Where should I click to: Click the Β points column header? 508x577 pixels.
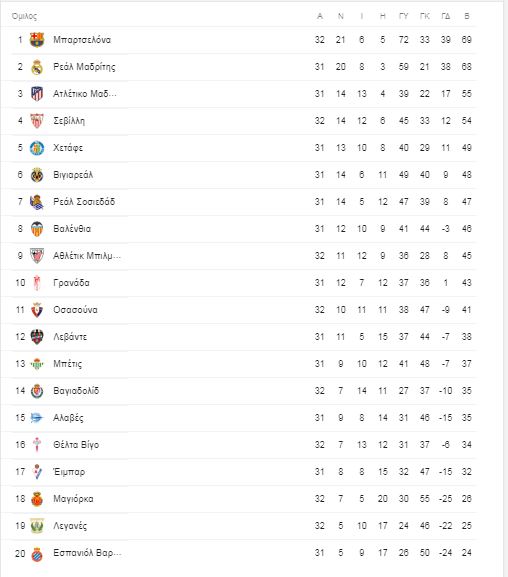(x=467, y=16)
